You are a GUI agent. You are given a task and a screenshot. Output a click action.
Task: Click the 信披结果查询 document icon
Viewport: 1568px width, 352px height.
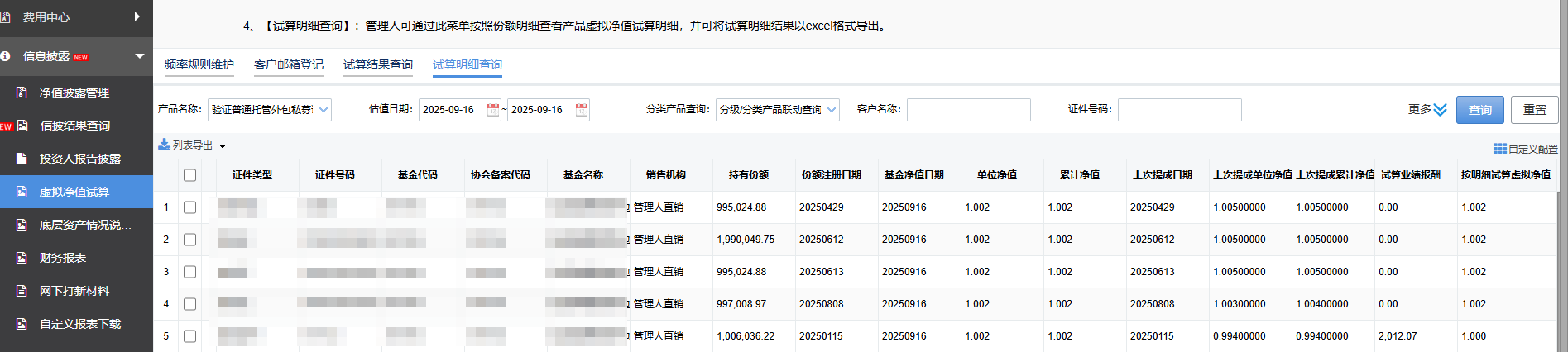click(22, 126)
